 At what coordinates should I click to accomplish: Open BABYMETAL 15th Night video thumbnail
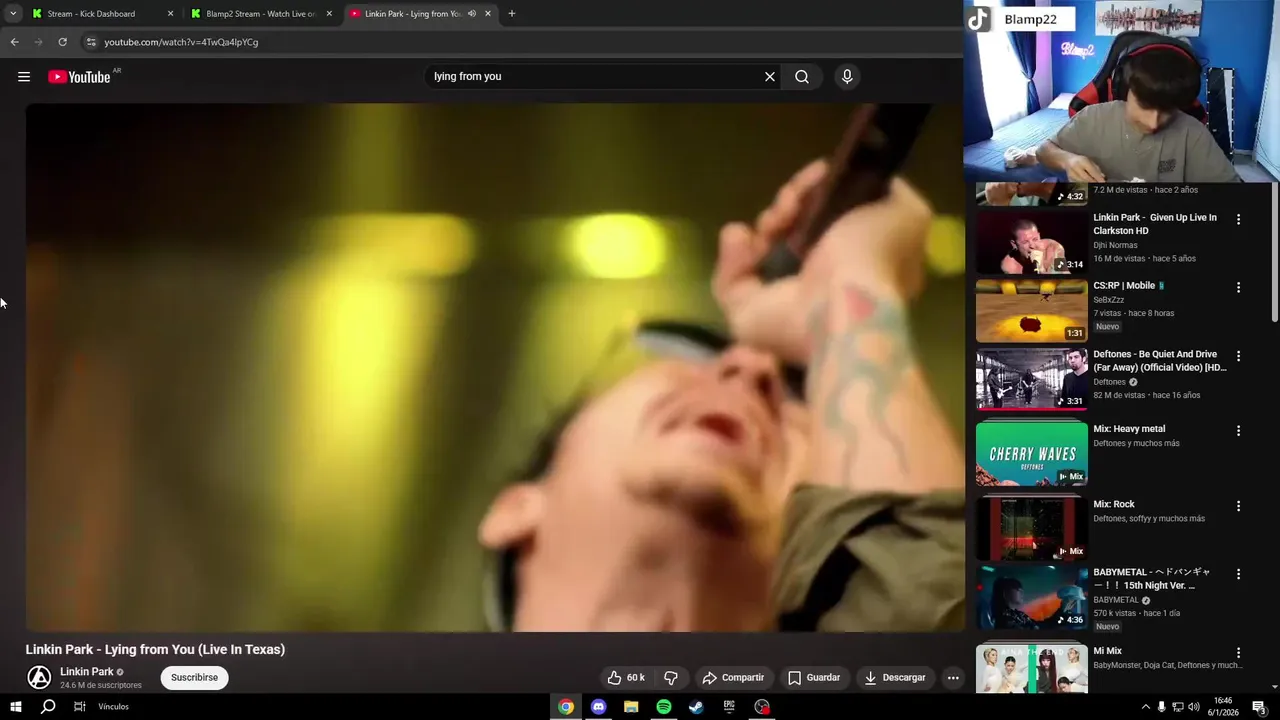(1032, 597)
